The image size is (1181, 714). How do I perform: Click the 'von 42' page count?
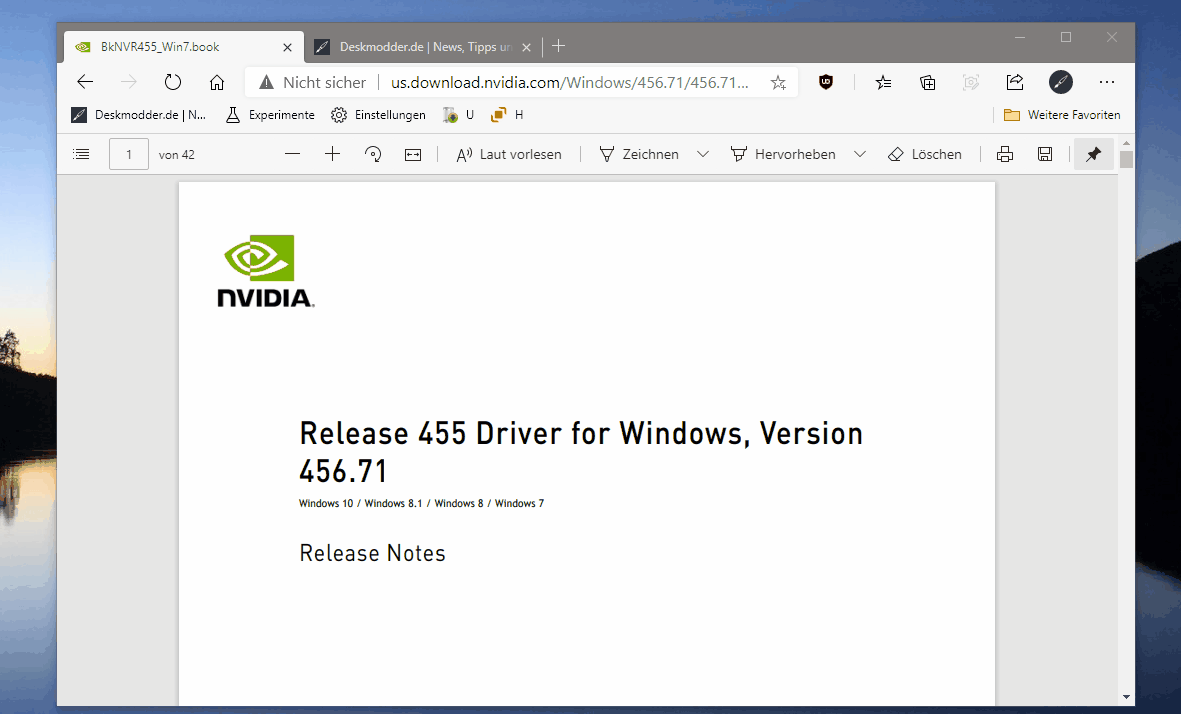tap(176, 154)
